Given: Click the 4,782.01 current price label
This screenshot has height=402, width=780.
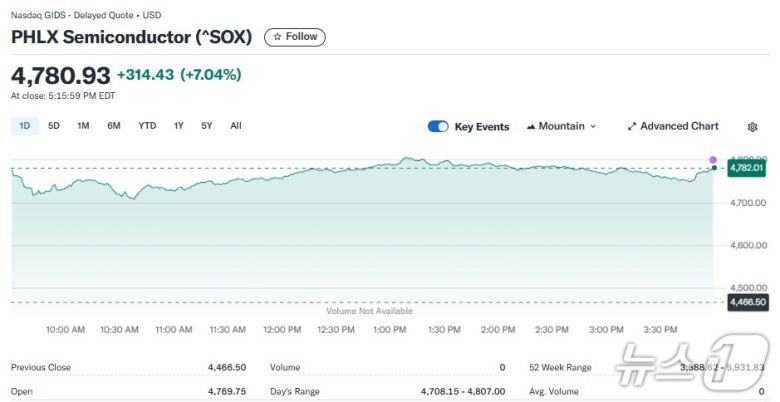Looking at the screenshot, I should [747, 168].
